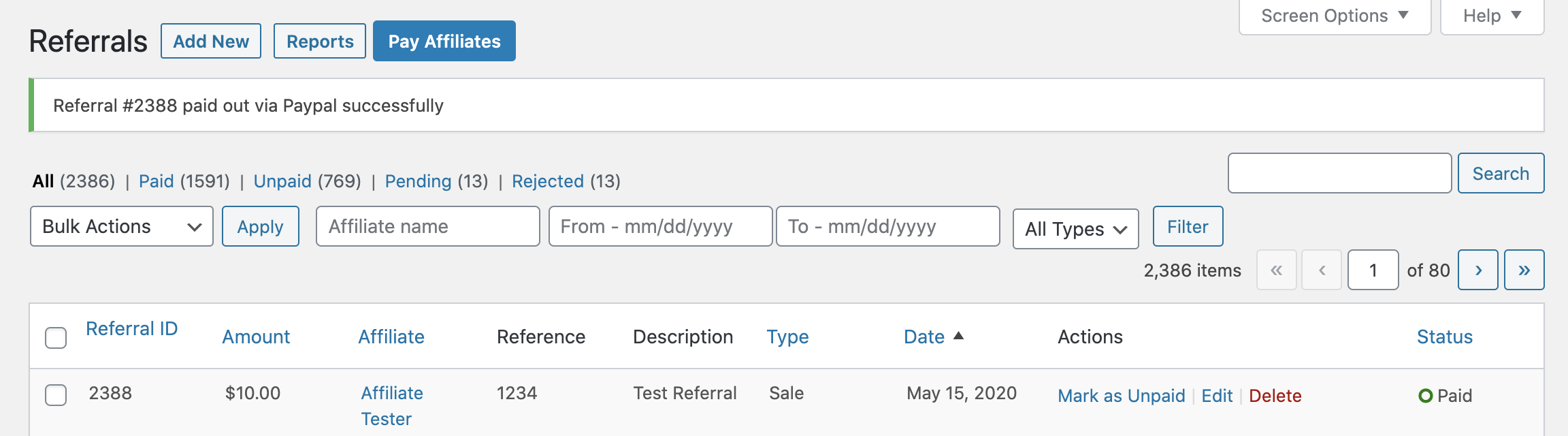Focus the Affiliate name field

(x=427, y=226)
